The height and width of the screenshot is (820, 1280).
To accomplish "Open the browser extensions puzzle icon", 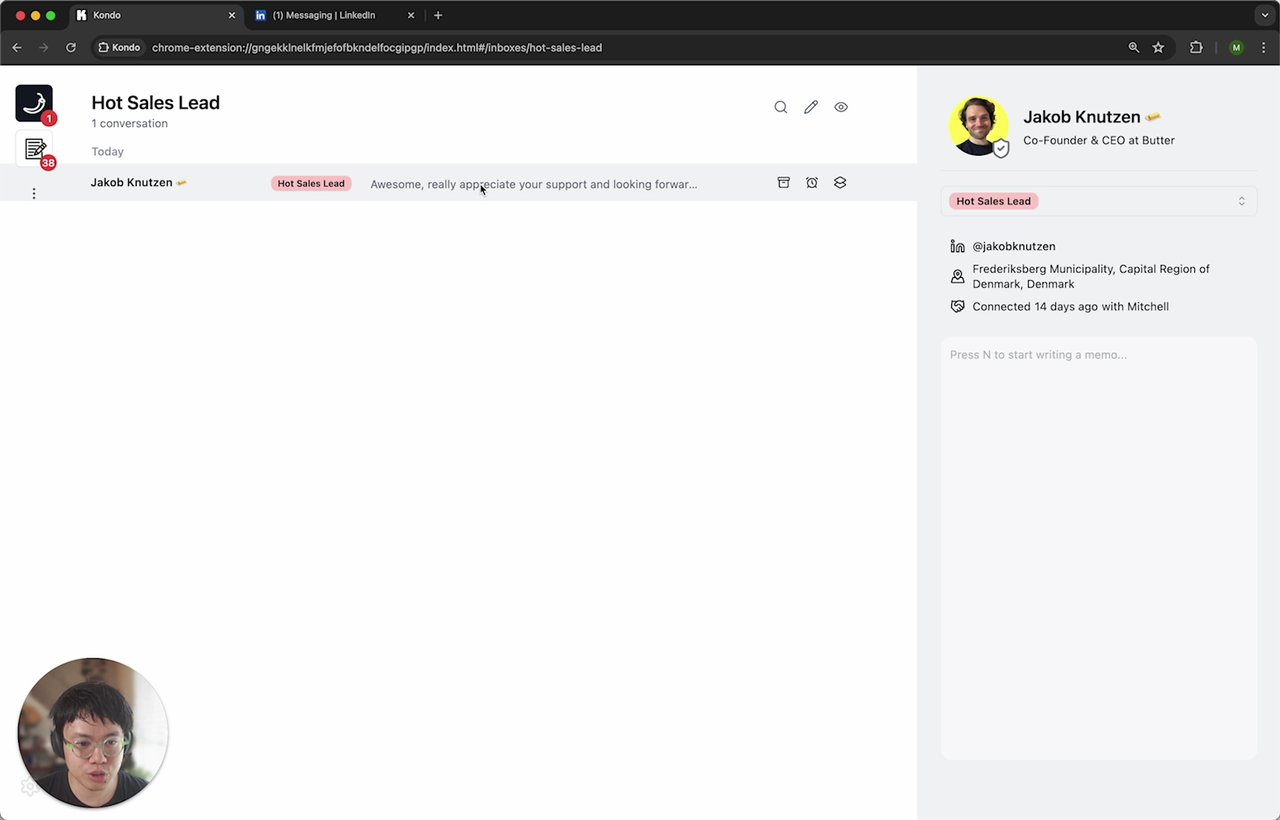I will point(1196,47).
